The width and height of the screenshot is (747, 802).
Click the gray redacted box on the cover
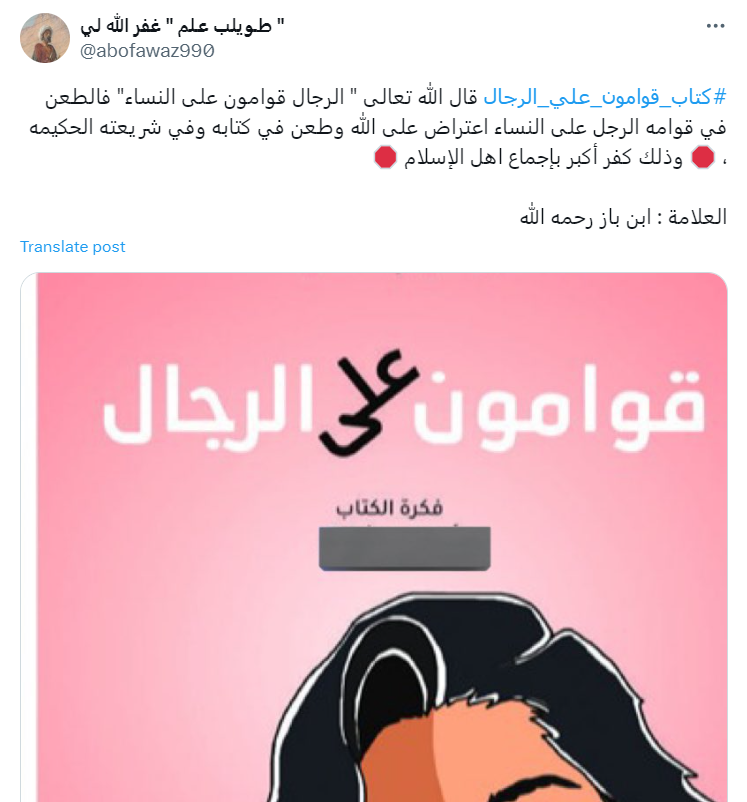[x=404, y=548]
